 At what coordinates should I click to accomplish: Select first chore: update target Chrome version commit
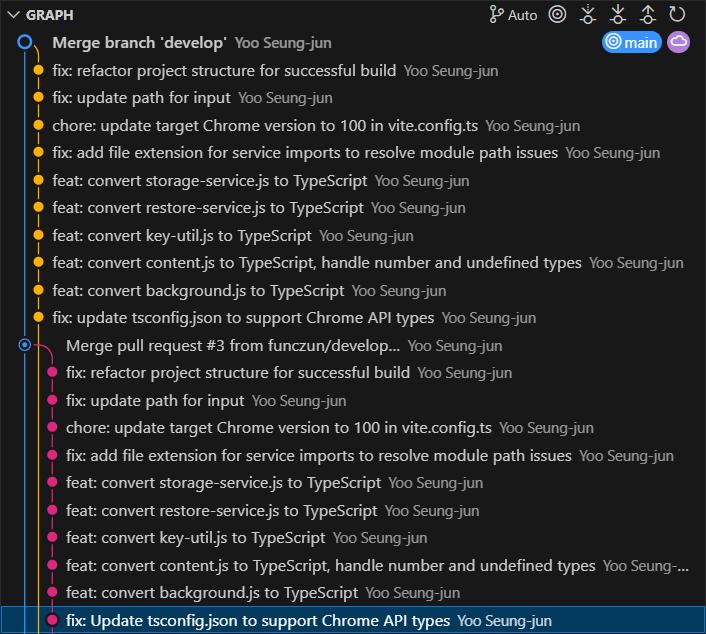pos(353,126)
